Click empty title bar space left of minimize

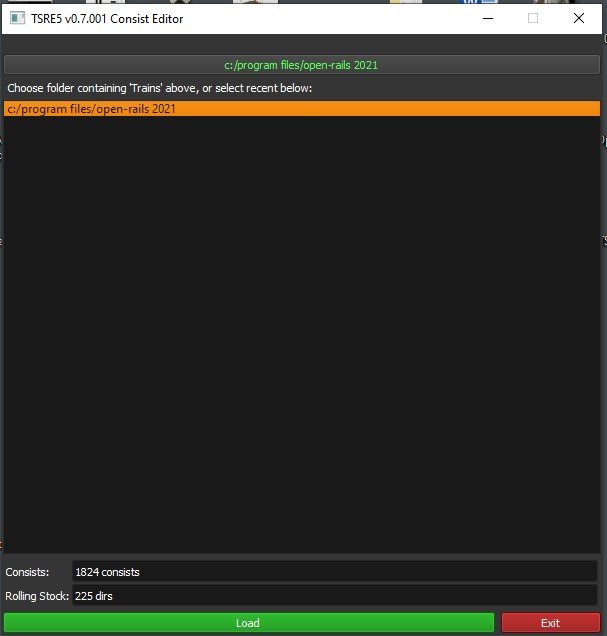pos(330,18)
